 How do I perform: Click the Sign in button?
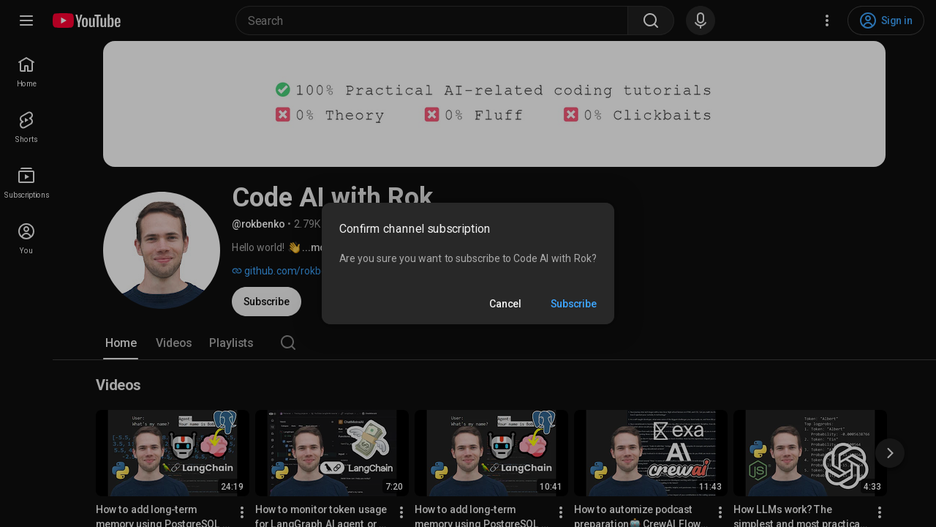886,21
